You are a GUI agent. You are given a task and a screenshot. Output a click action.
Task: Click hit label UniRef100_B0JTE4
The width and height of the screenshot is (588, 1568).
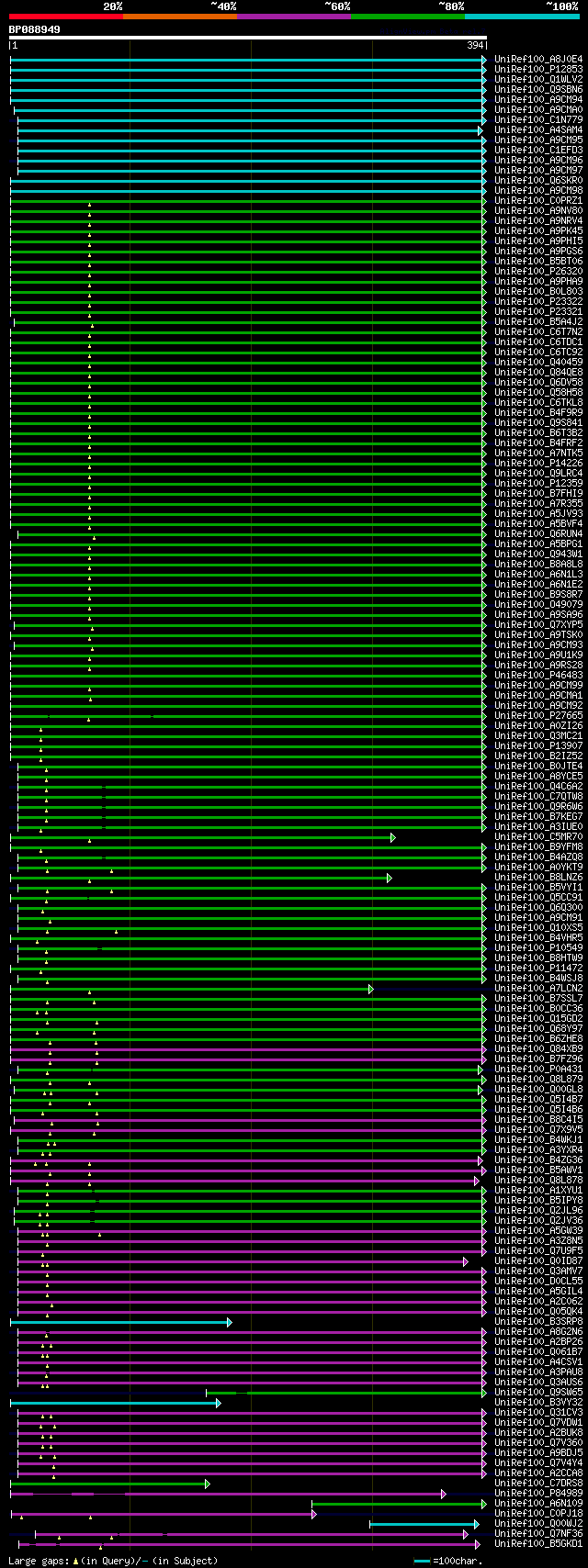pyautogui.click(x=538, y=766)
